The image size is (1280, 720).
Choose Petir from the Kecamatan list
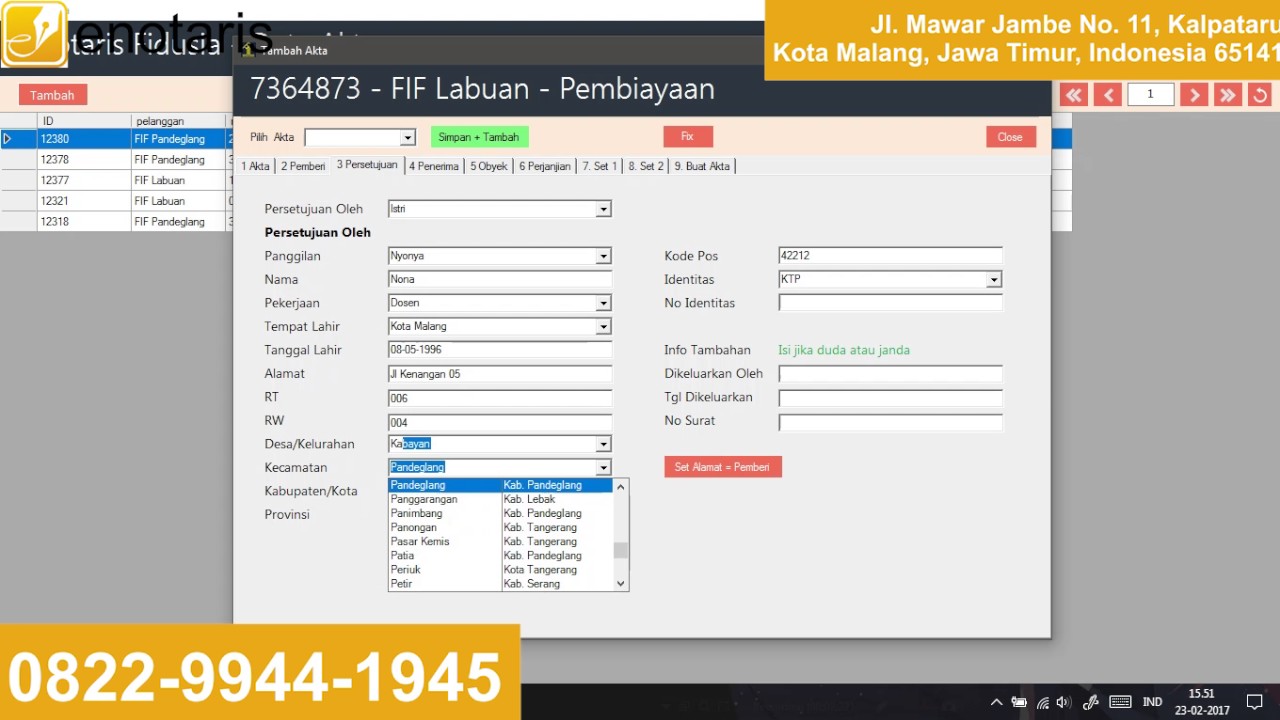point(501,583)
